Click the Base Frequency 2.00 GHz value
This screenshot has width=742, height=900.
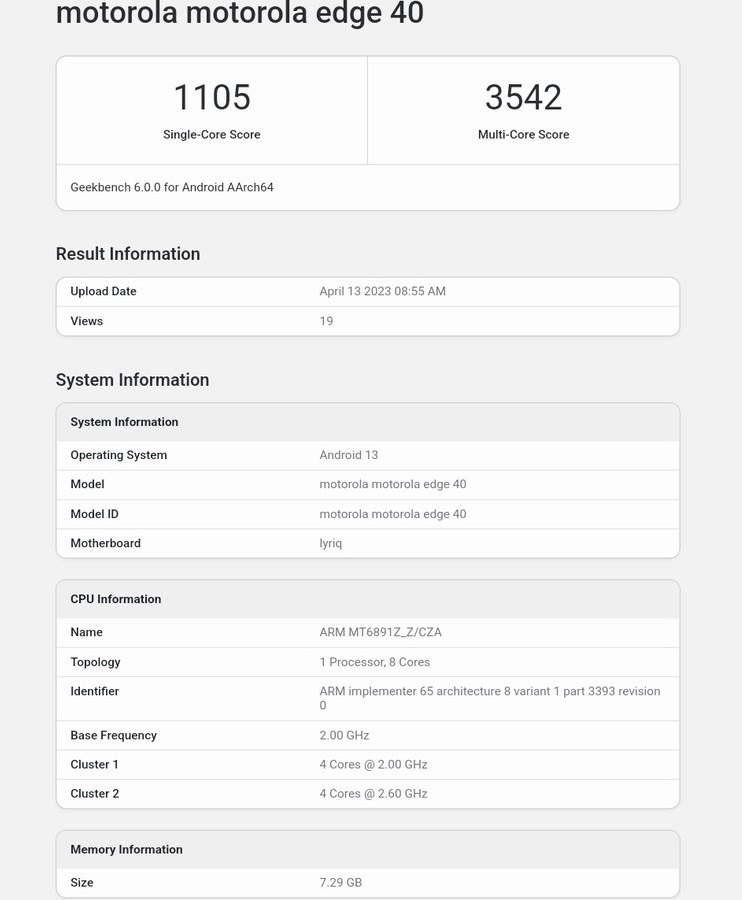point(344,735)
